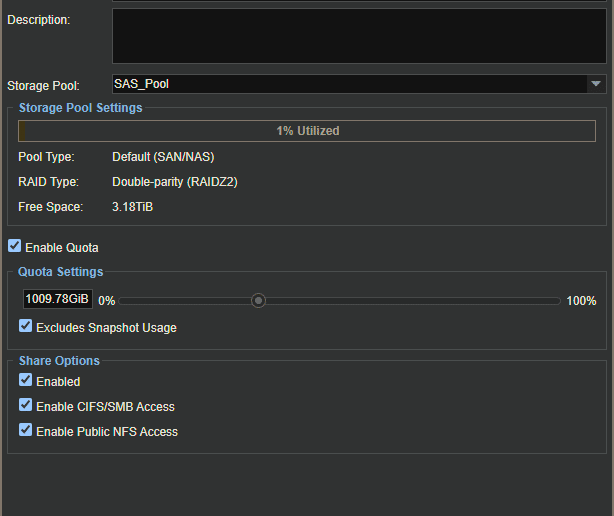Click the RAID Type value Double-parity (RAIDZ2)
The image size is (614, 516).
(x=175, y=182)
